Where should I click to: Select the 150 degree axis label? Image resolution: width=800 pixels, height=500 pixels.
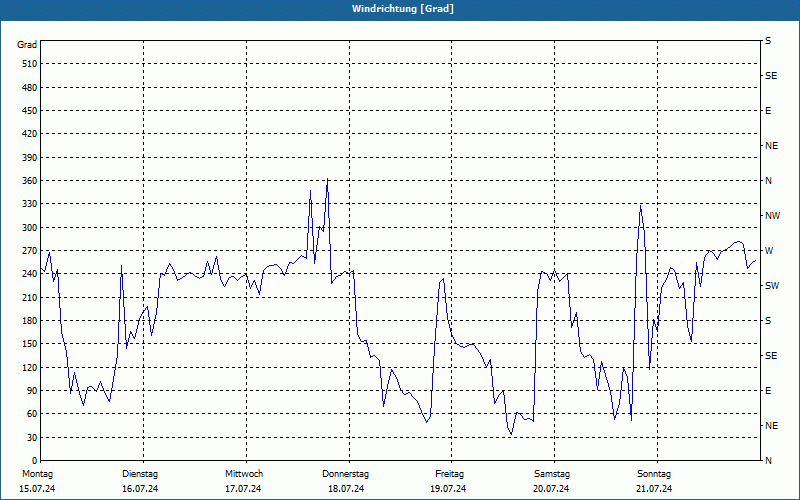coord(30,344)
